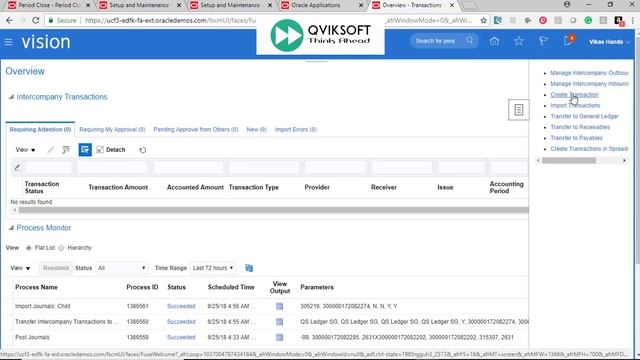
Task: Click Succeeded status for Post Journals
Action: tap(181, 337)
